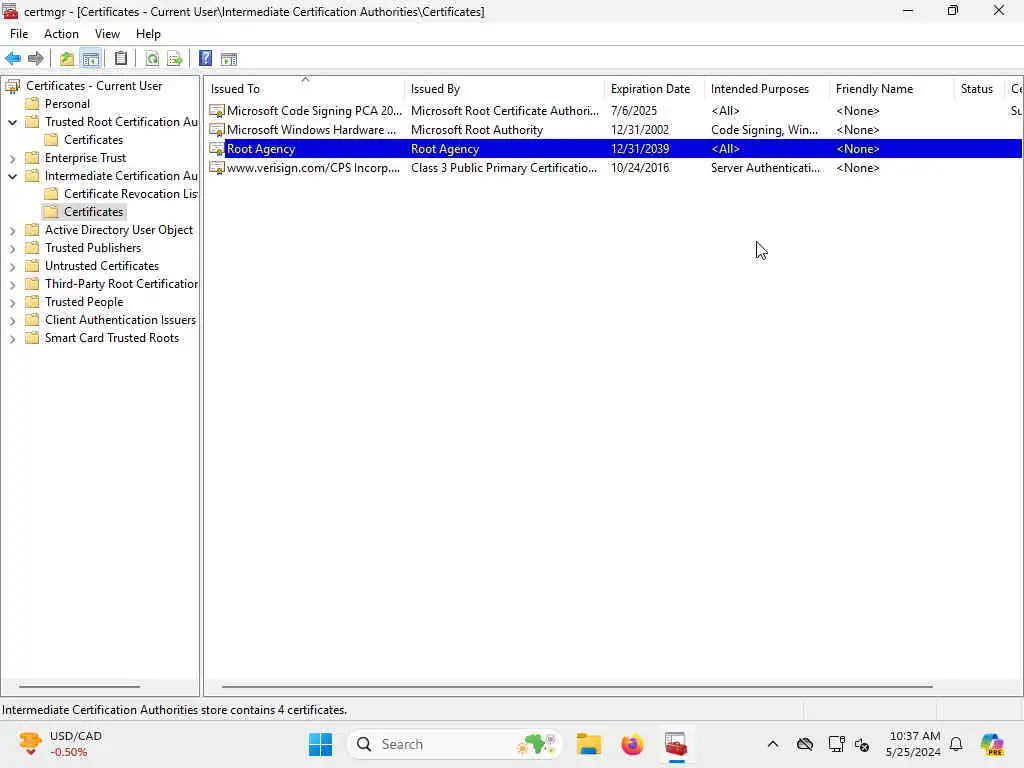This screenshot has width=1024, height=768.
Task: Open the Action menu
Action: tap(61, 34)
